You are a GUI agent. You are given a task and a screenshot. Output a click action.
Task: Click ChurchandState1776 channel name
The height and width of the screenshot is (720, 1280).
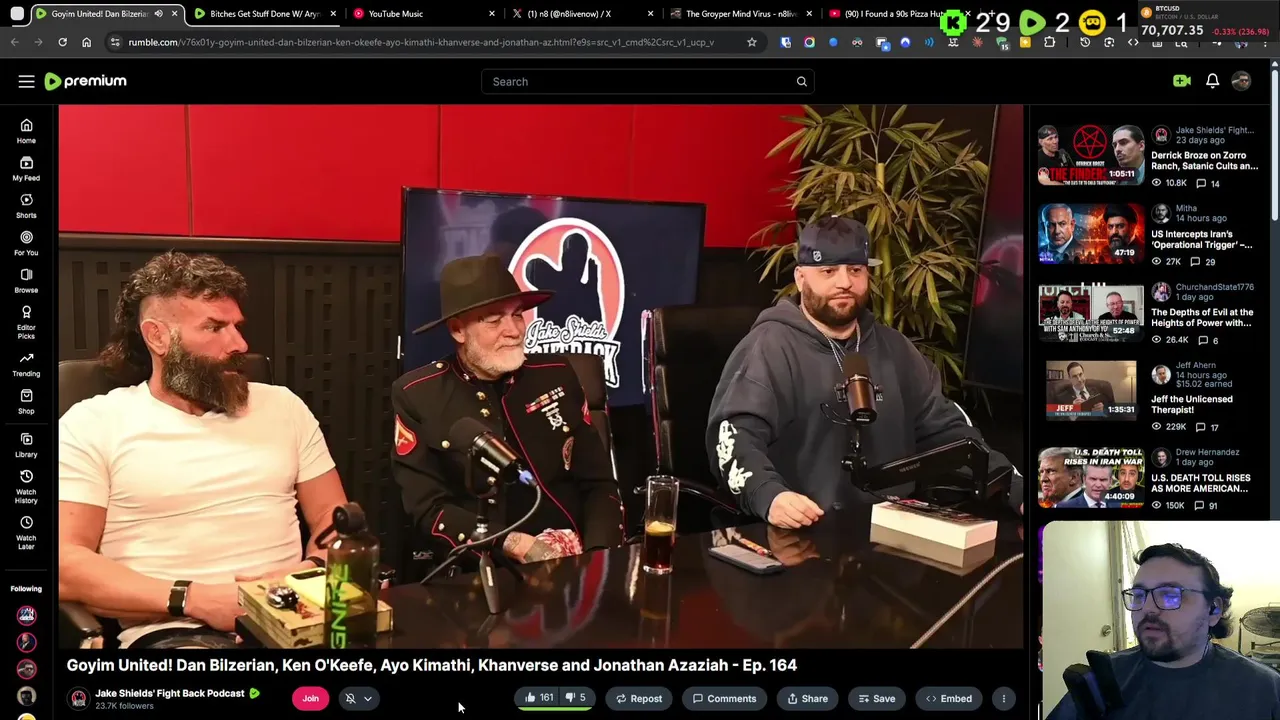pos(1214,287)
